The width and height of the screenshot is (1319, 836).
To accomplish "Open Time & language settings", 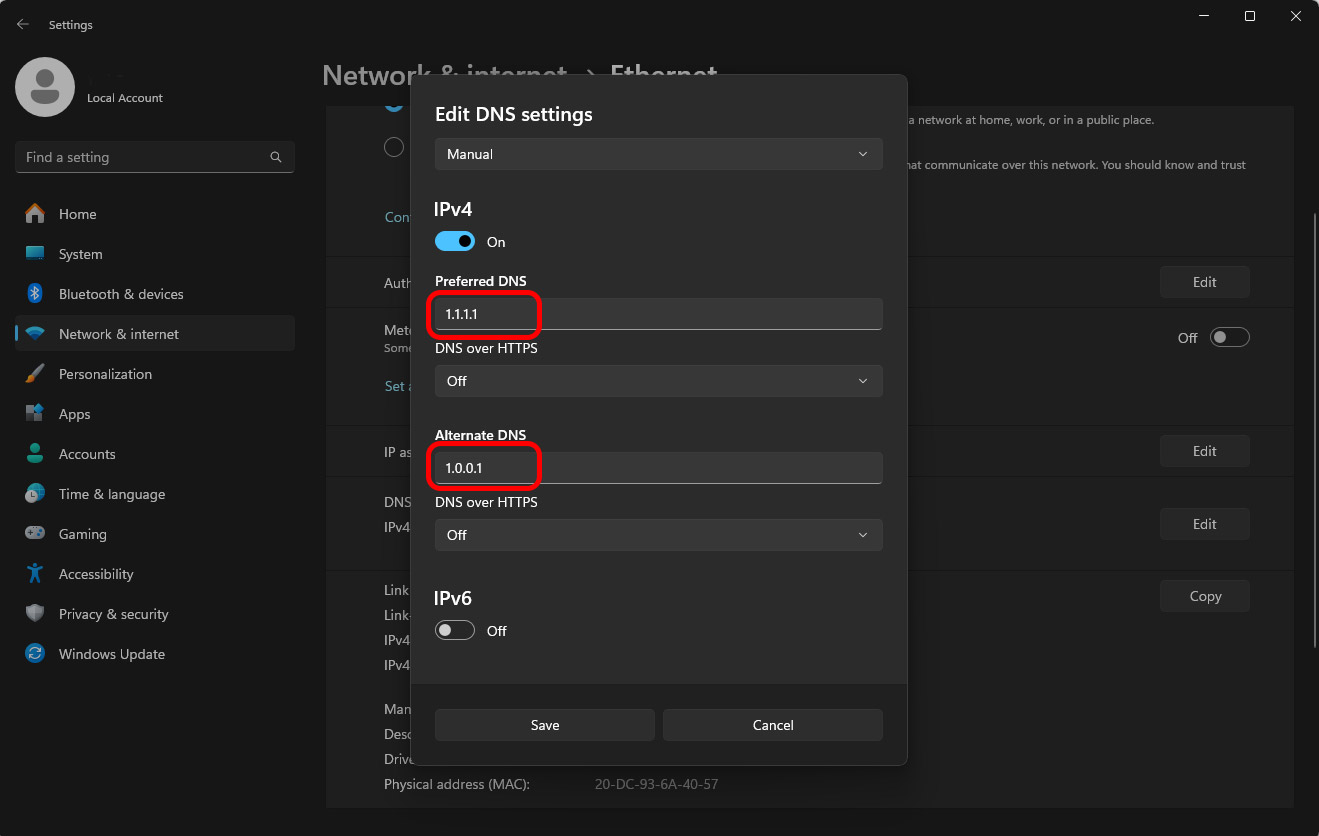I will point(155,494).
